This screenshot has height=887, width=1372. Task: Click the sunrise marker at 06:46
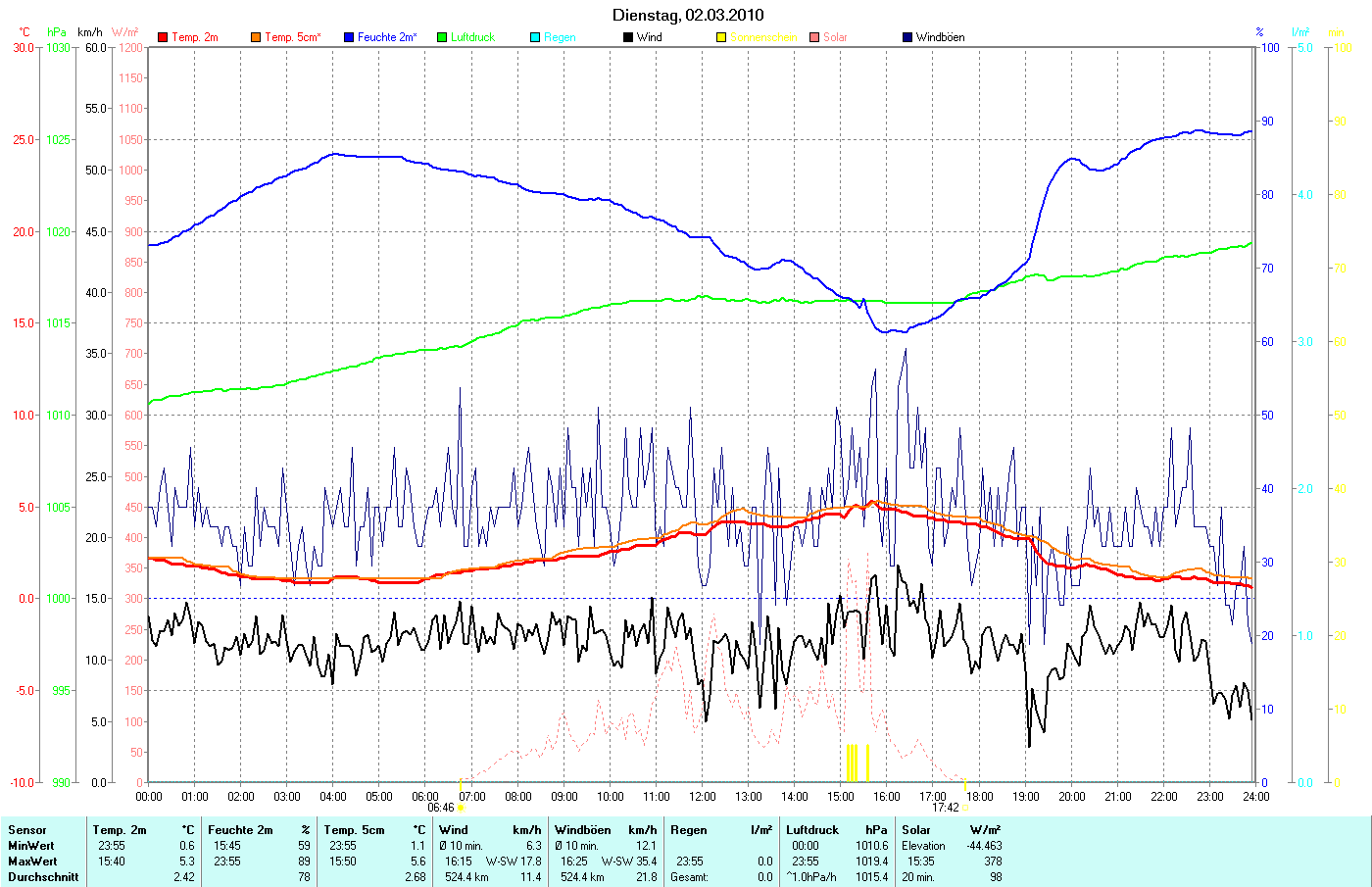coord(461,808)
